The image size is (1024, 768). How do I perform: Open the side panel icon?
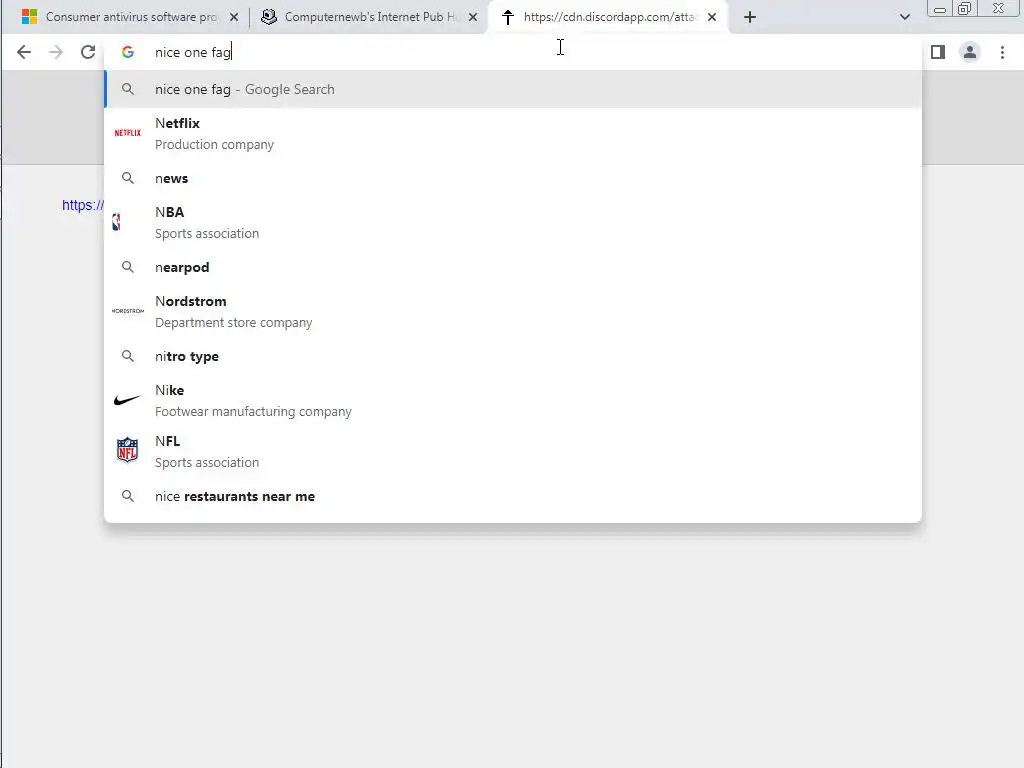tap(938, 52)
